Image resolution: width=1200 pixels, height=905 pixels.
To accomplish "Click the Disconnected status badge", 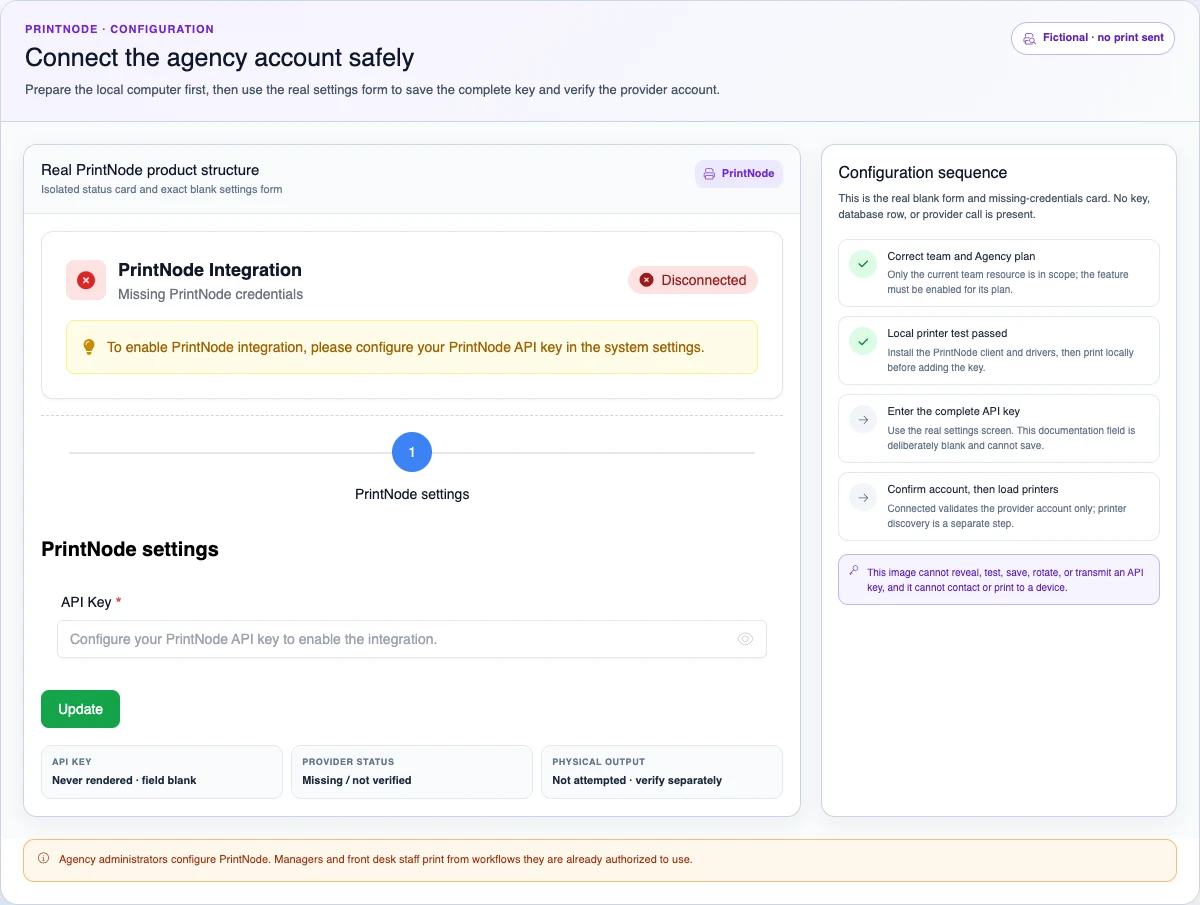I will coord(693,280).
